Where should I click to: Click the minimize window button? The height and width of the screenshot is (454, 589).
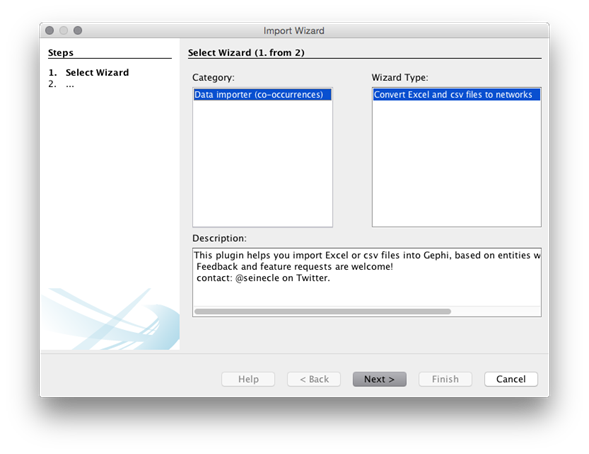click(x=63, y=30)
